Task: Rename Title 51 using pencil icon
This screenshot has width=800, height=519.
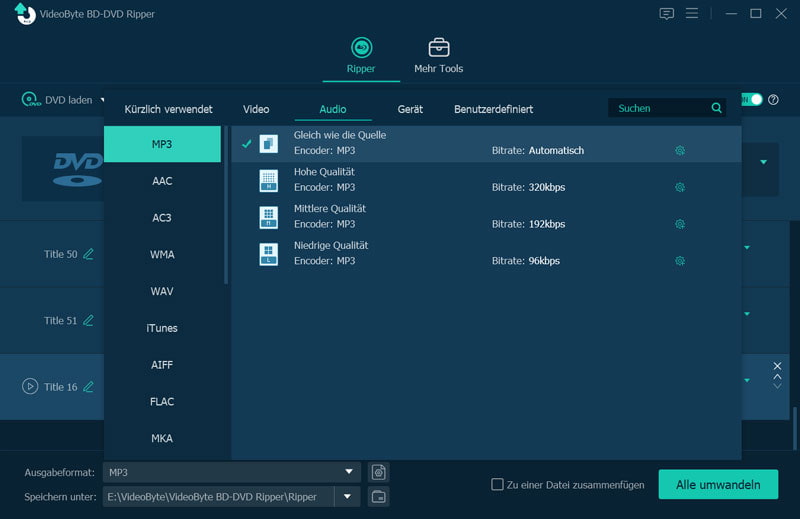Action: pos(88,321)
